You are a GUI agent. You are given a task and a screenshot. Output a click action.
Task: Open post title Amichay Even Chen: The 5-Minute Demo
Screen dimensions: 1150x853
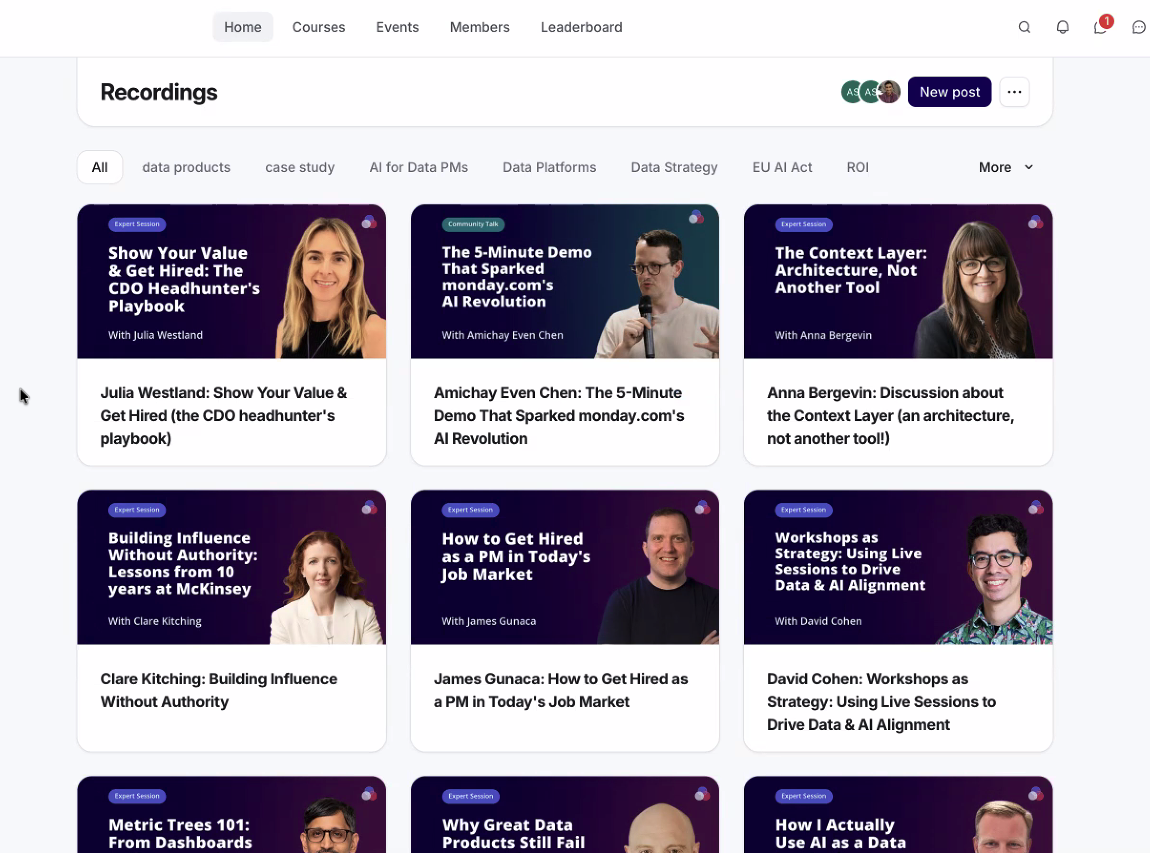[x=559, y=415]
